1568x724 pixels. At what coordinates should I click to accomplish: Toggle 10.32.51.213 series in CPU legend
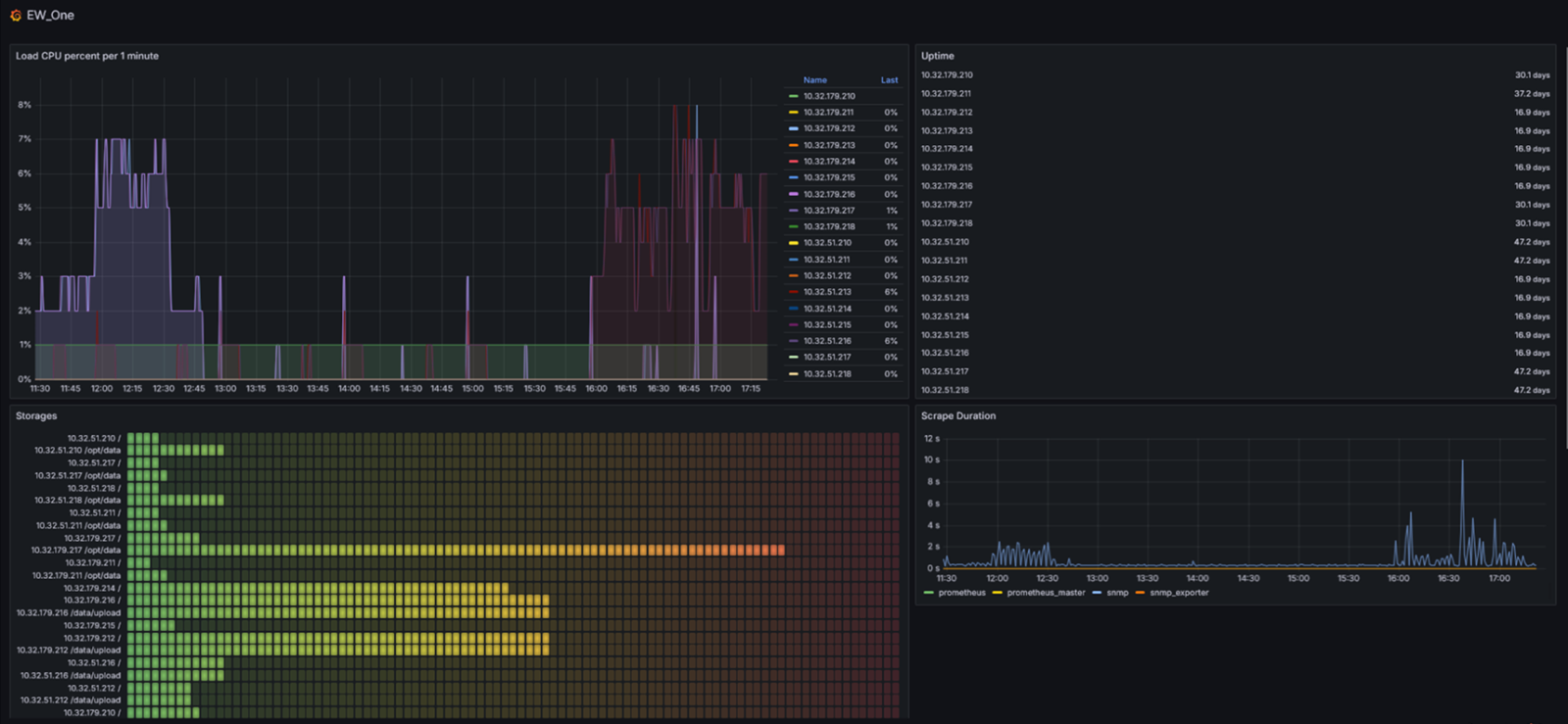click(827, 292)
